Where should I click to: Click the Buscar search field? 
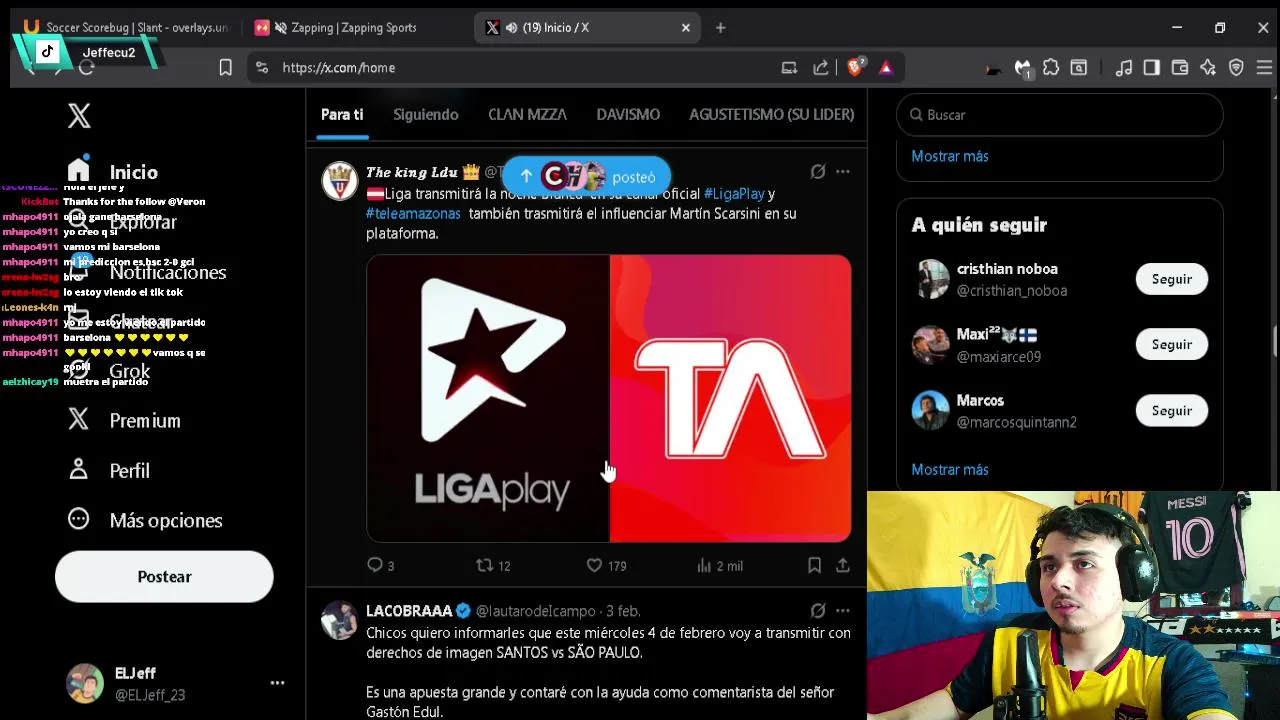(1060, 115)
